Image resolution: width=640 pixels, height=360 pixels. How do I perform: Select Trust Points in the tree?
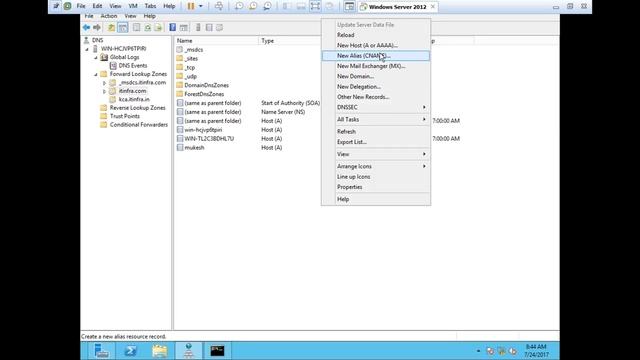124,116
